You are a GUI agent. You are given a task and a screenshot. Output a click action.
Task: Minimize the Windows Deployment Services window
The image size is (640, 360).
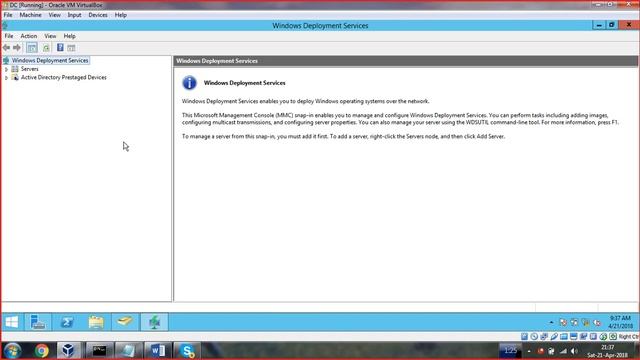599,25
